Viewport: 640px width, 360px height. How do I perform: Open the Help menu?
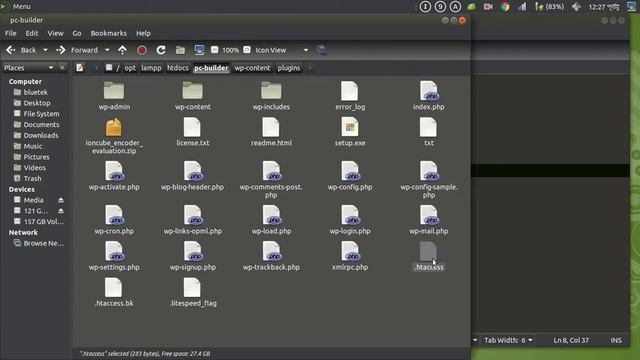tap(143, 33)
